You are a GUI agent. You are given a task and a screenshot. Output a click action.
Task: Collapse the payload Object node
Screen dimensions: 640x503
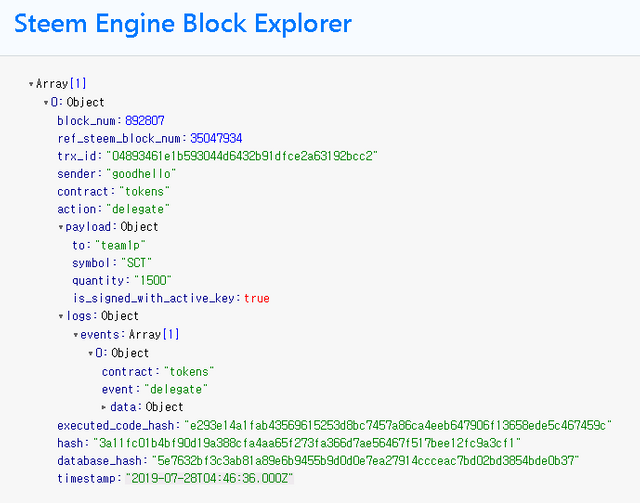click(x=61, y=227)
